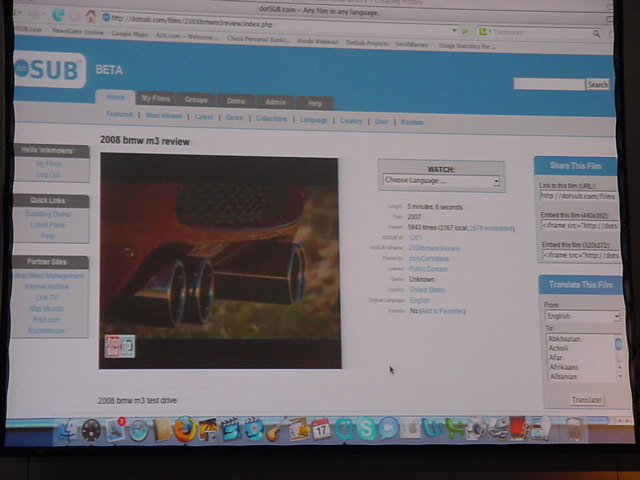Open the Choose Language dropdown
Screen dimensions: 640x480
coord(441,180)
